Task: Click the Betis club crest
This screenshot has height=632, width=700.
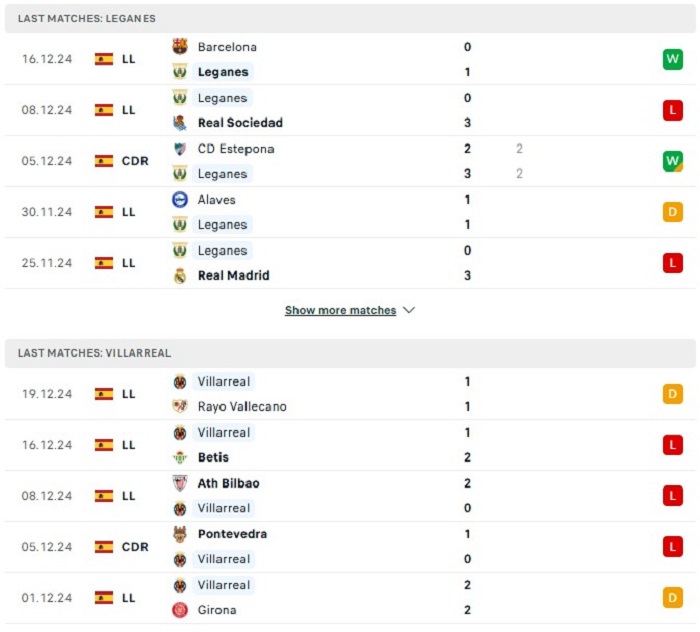Action: point(180,457)
